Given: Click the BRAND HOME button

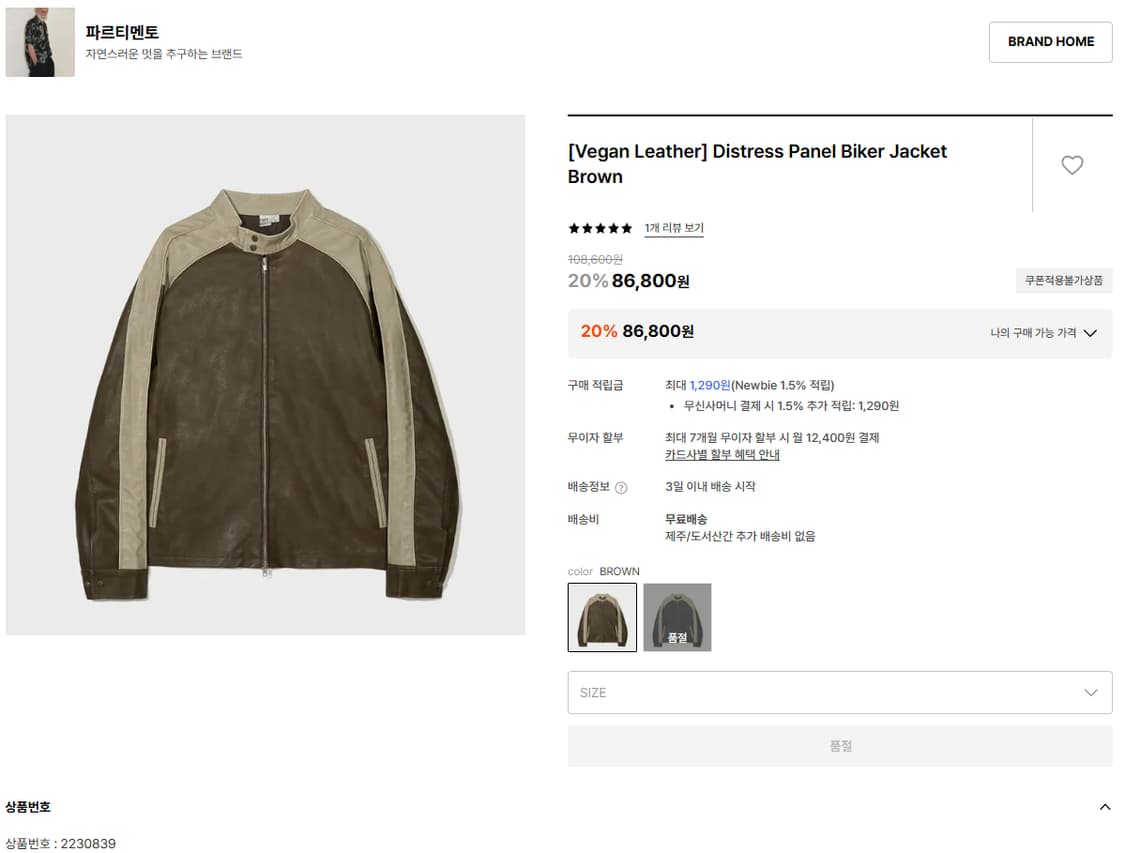Looking at the screenshot, I should pos(1050,42).
